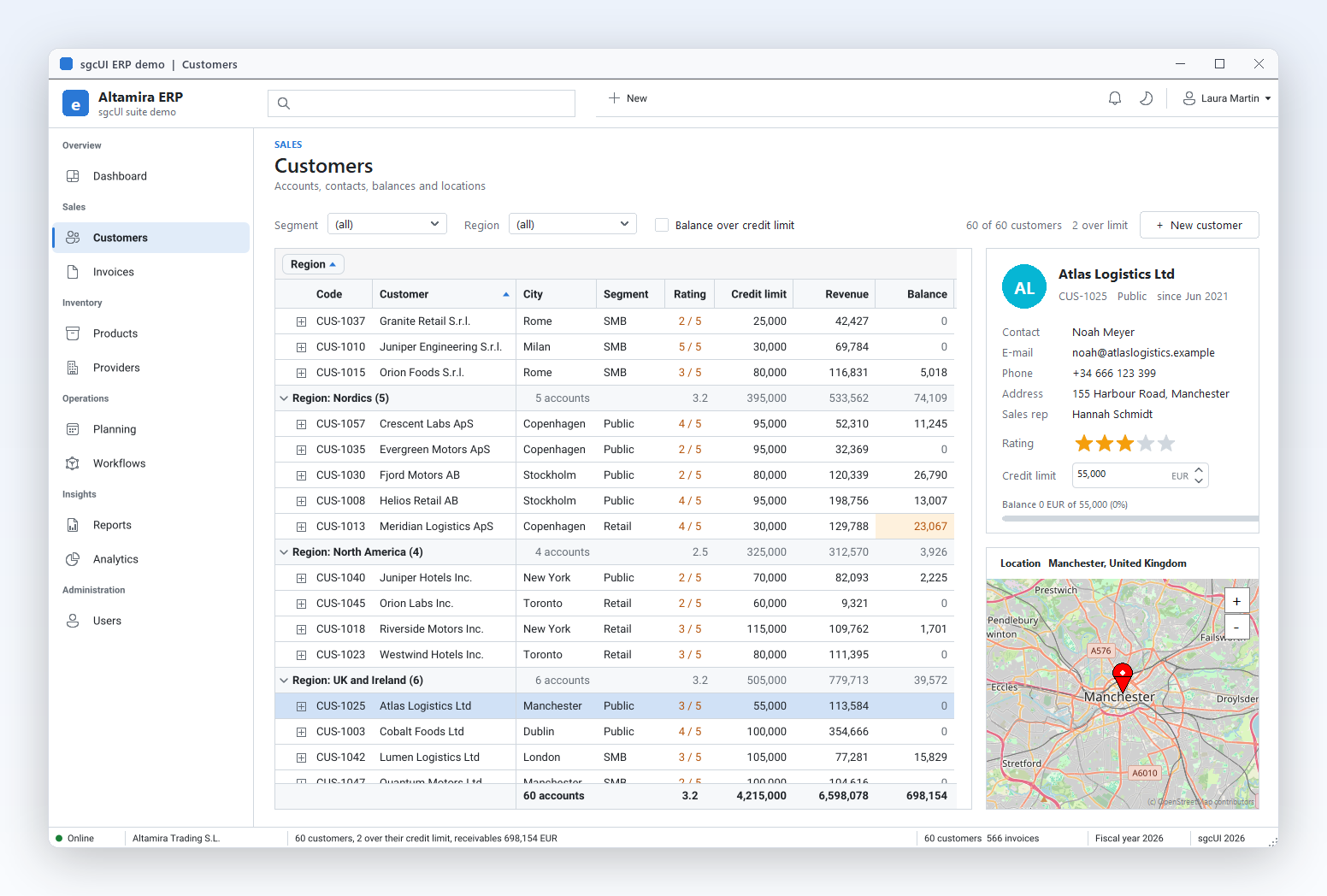
Task: Click the search magnifier icon
Action: pos(284,103)
